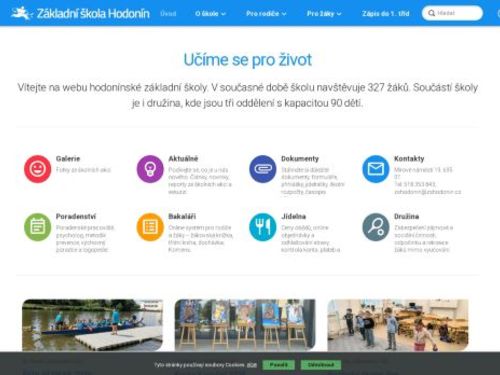Open the Dokumenty paperclip icon
Image resolution: width=500 pixels, height=375 pixels.
click(x=263, y=169)
